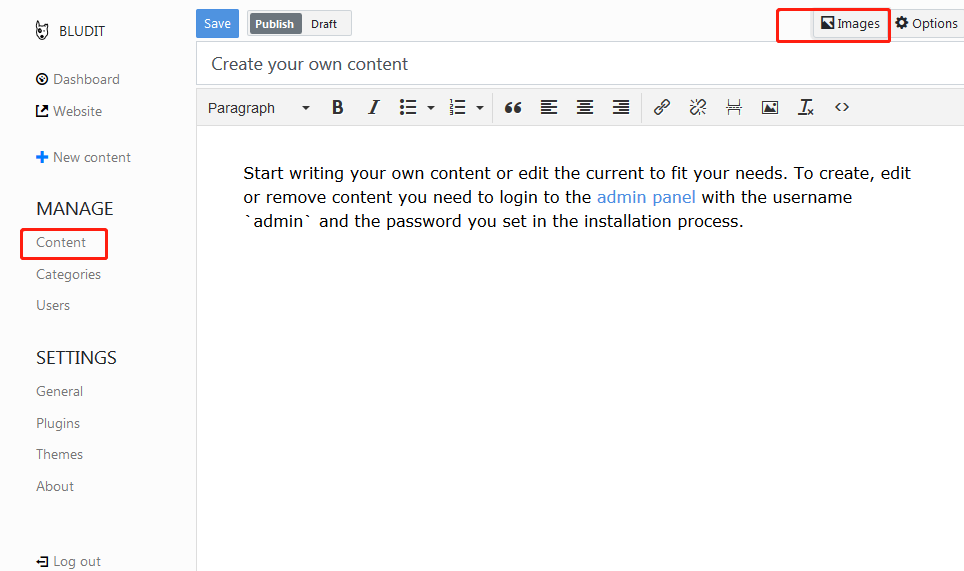964x571 pixels.
Task: Create New content from the sidebar
Action: point(84,157)
